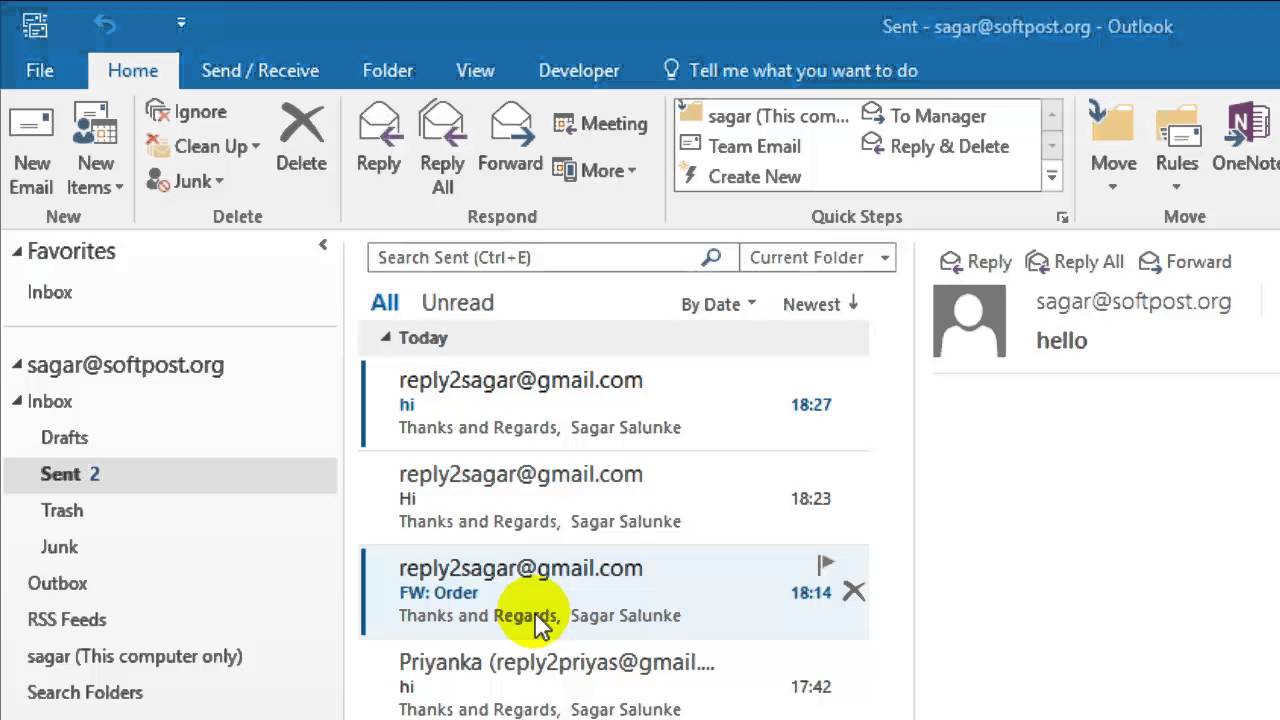Open the Current Folder scope dropdown
This screenshot has height=720, width=1280.
click(x=818, y=257)
